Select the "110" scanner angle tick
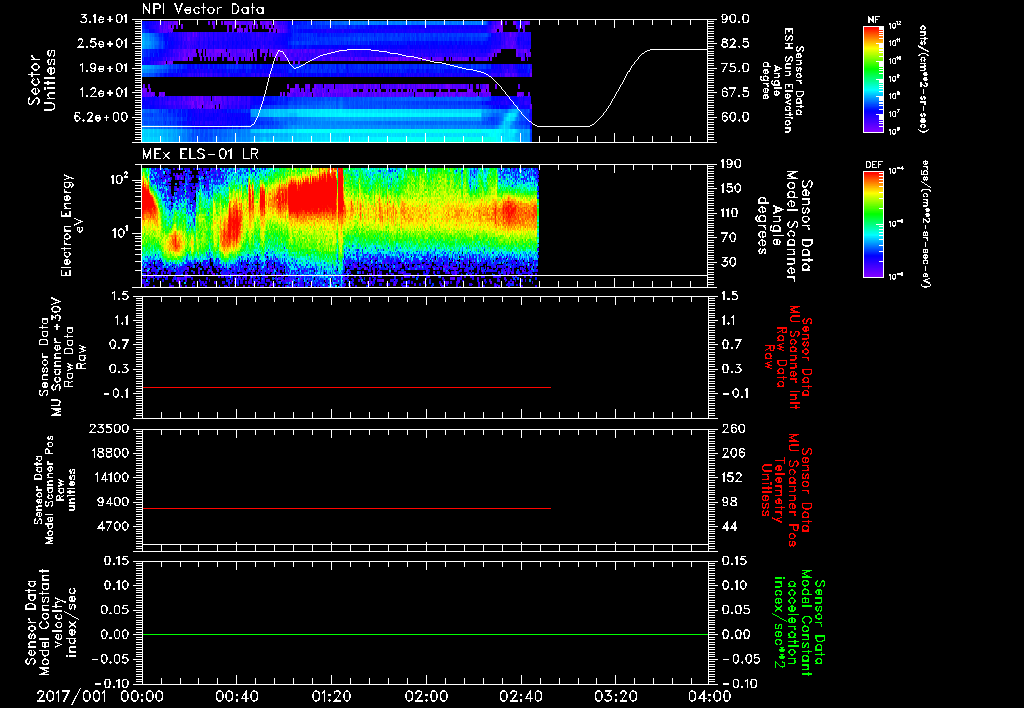The image size is (1024, 708). click(x=731, y=213)
